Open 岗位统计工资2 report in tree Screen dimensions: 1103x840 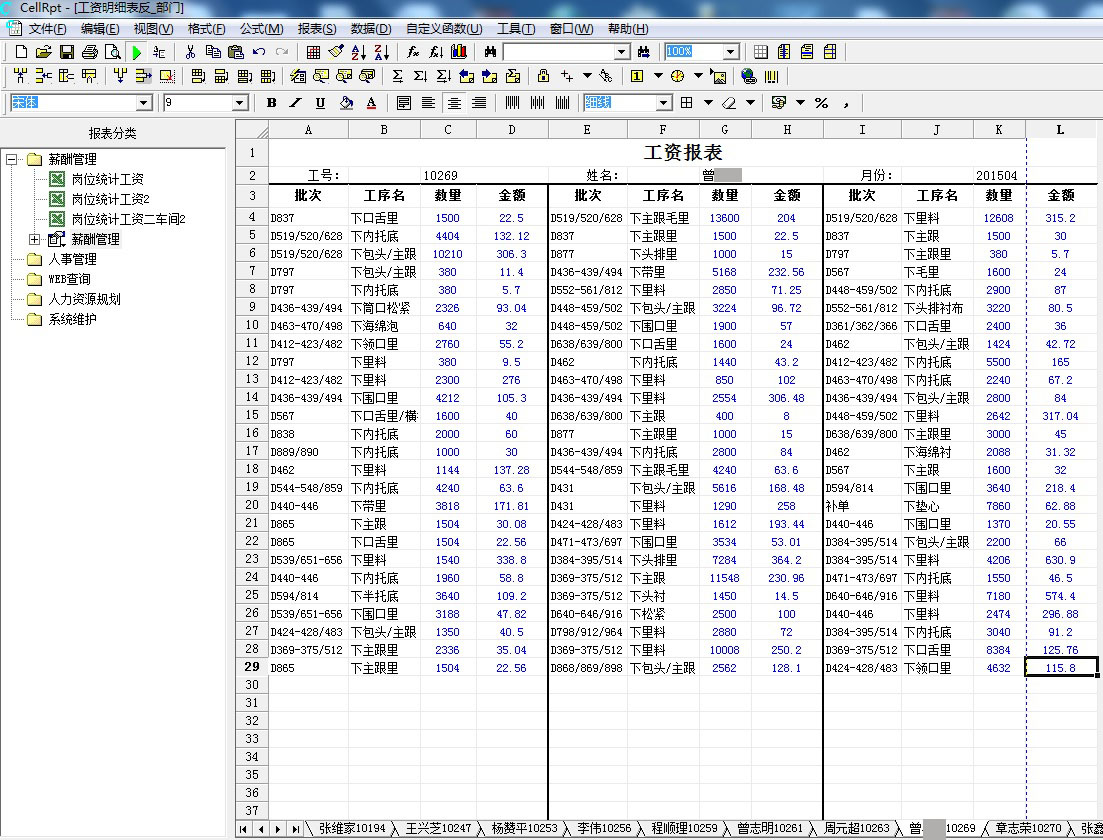109,199
